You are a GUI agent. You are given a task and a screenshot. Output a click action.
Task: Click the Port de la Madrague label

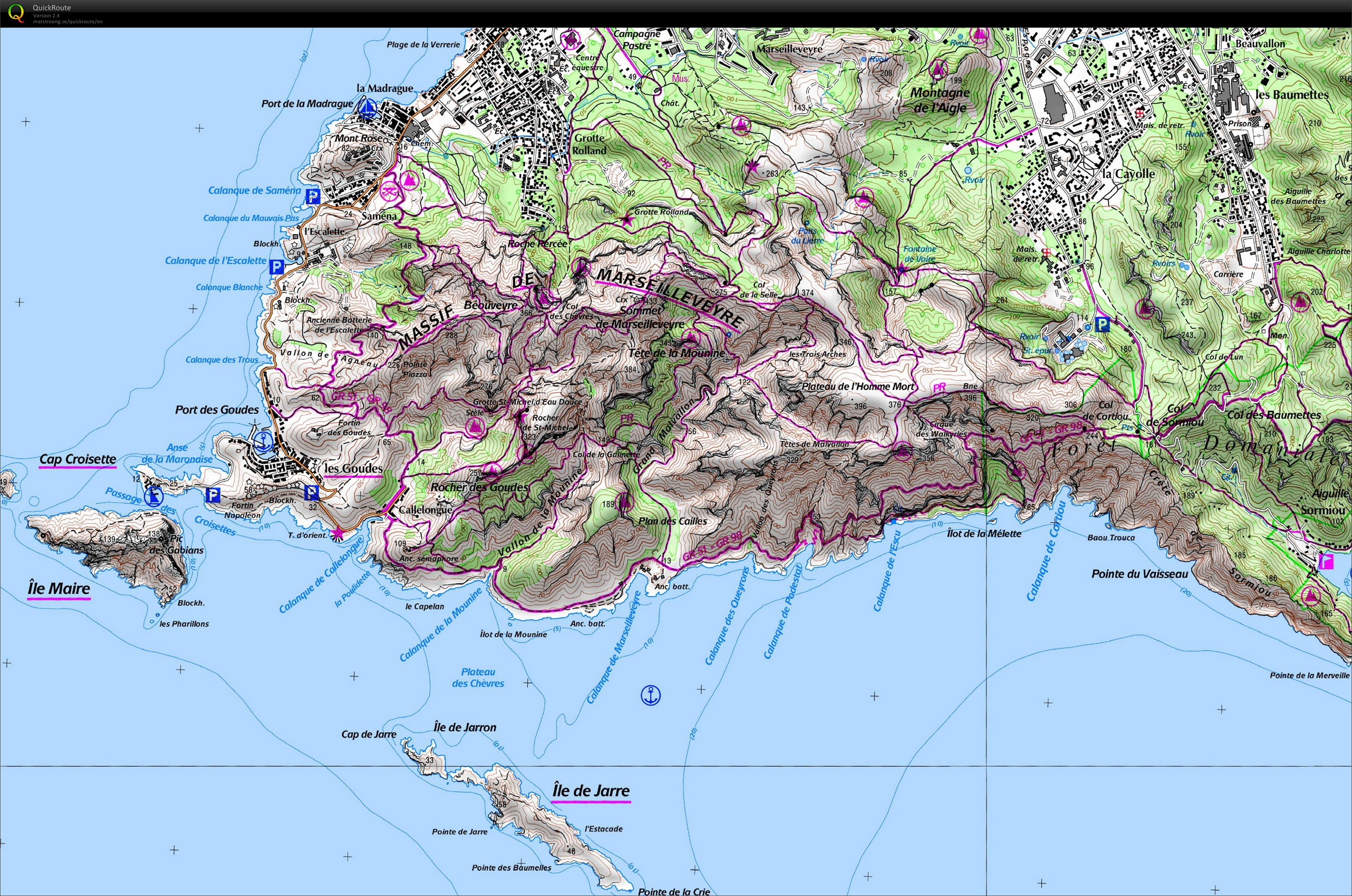pos(307,104)
